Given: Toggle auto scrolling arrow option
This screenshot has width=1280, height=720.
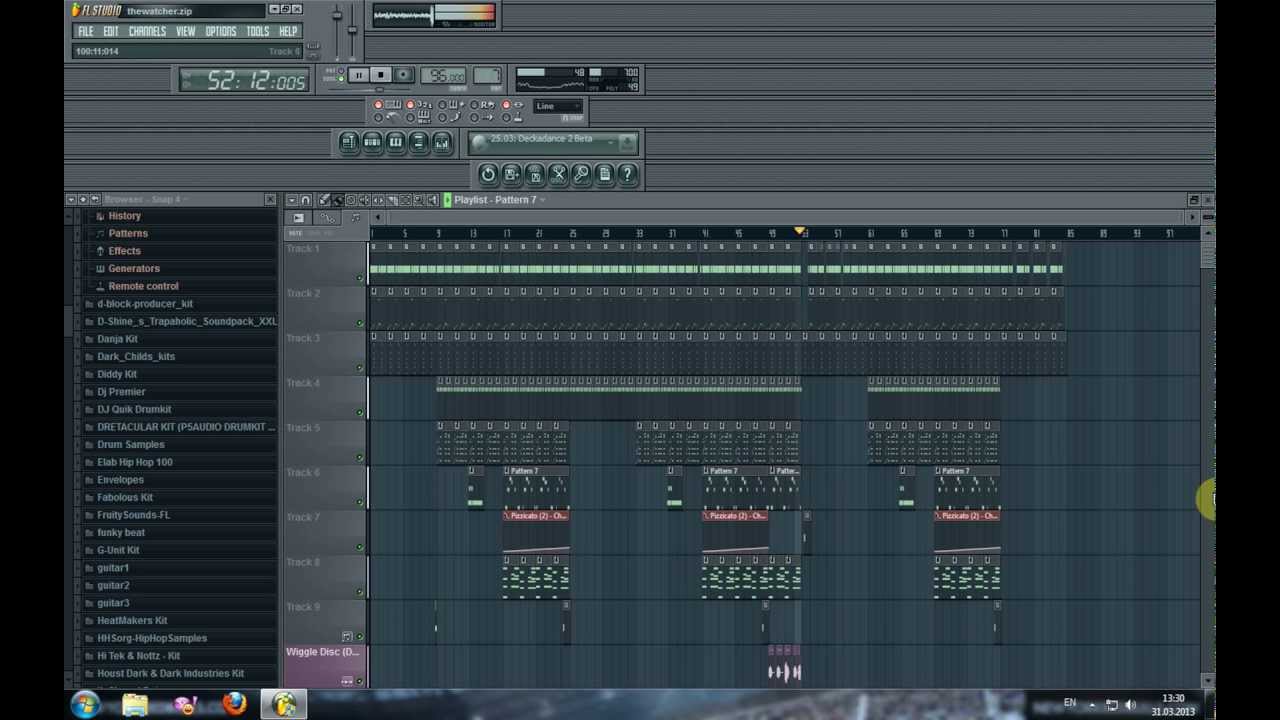Looking at the screenshot, I should point(484,118).
